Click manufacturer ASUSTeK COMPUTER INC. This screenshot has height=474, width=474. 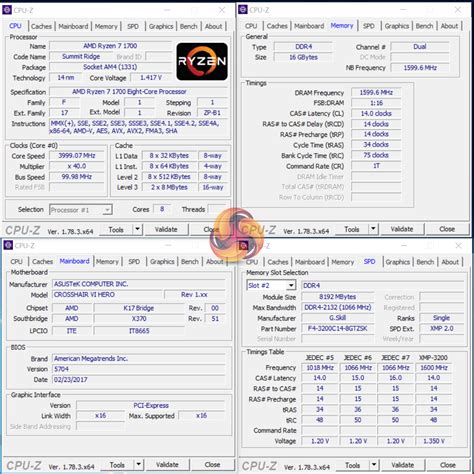(139, 284)
